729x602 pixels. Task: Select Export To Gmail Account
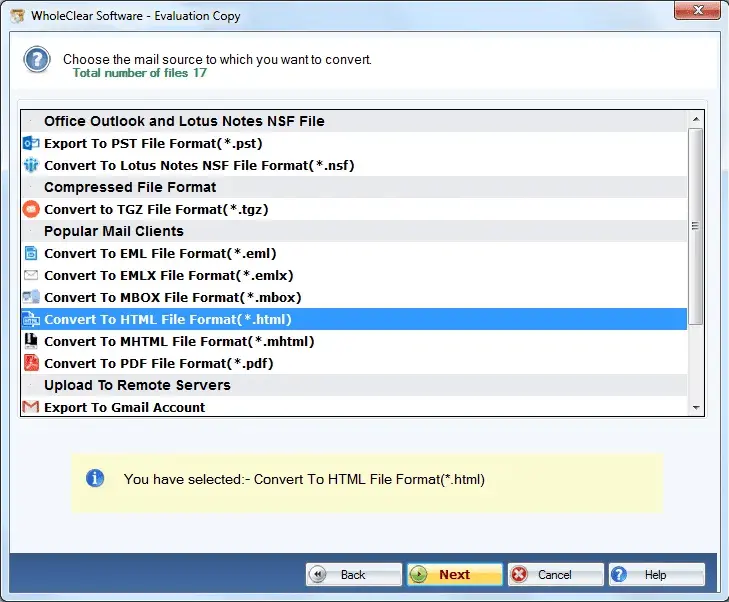354,407
